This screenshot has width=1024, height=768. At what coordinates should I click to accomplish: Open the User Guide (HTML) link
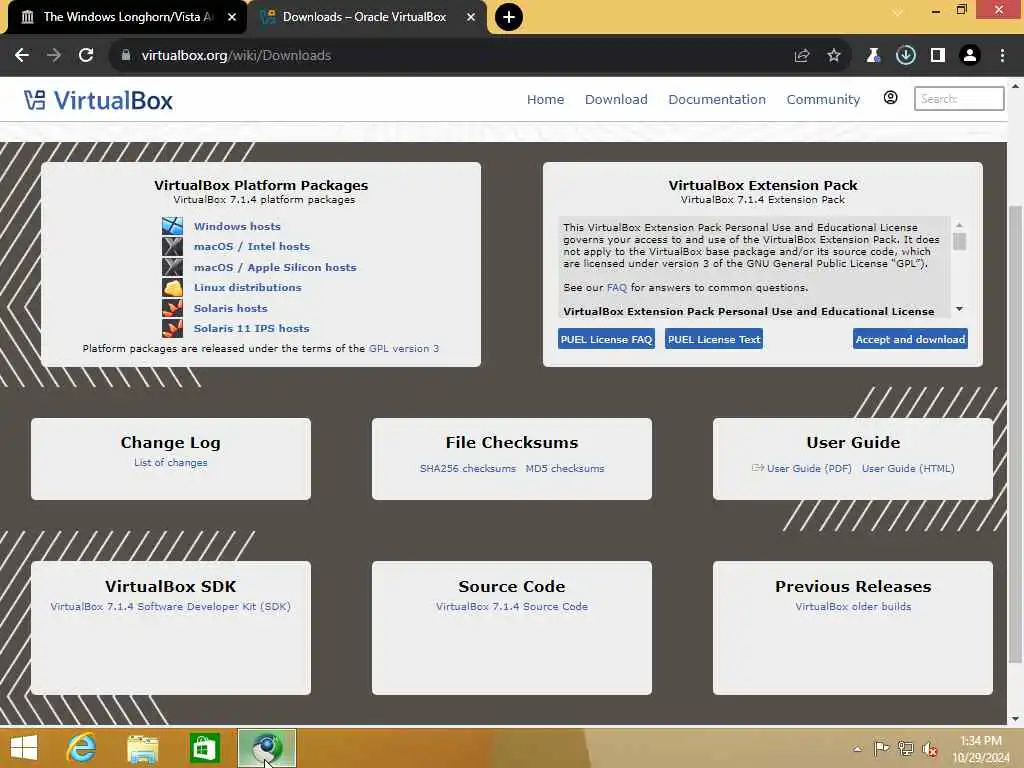[908, 468]
